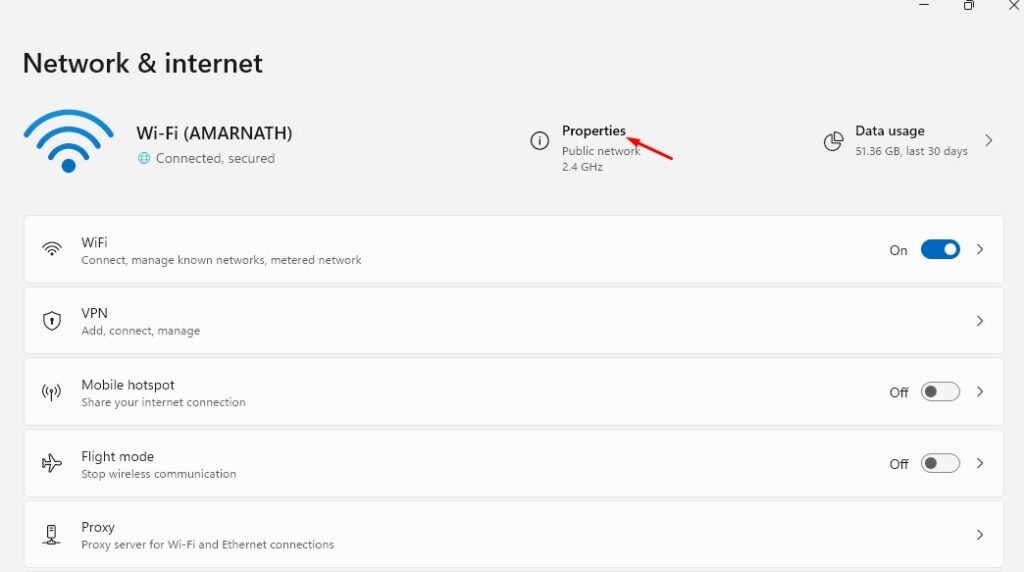Viewport: 1024px width, 572px height.
Task: Click the Properties info circle icon
Action: pyautogui.click(x=539, y=140)
